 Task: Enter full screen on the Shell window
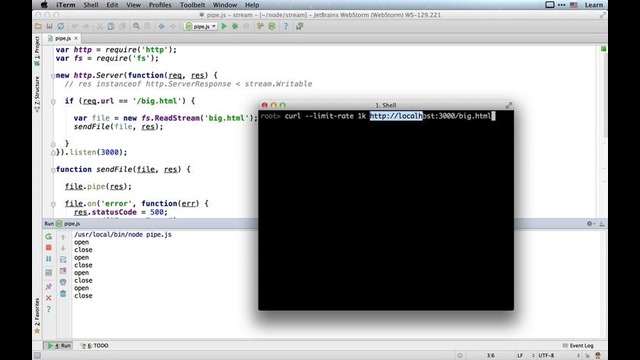[x=509, y=105]
